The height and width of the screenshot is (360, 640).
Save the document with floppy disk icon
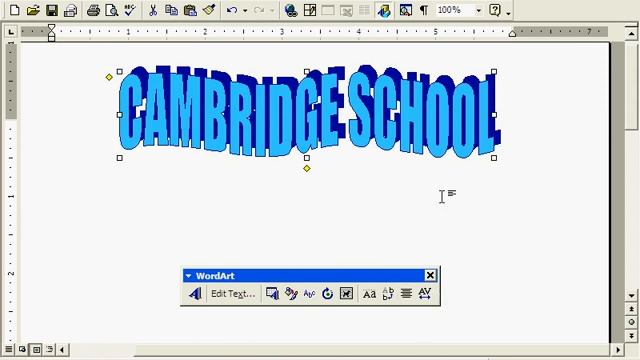pos(52,10)
